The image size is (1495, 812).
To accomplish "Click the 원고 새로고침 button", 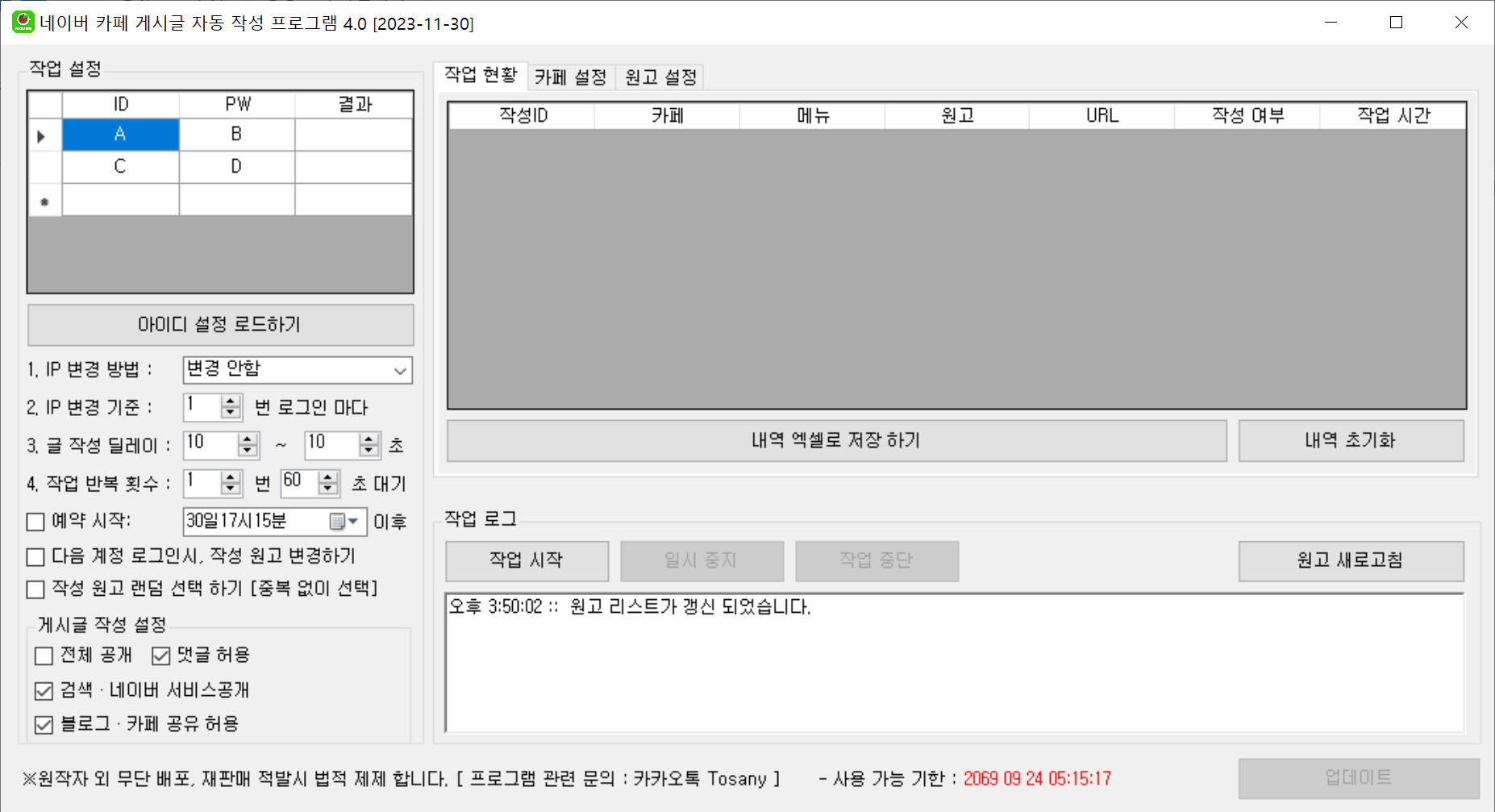I will click(x=1351, y=560).
